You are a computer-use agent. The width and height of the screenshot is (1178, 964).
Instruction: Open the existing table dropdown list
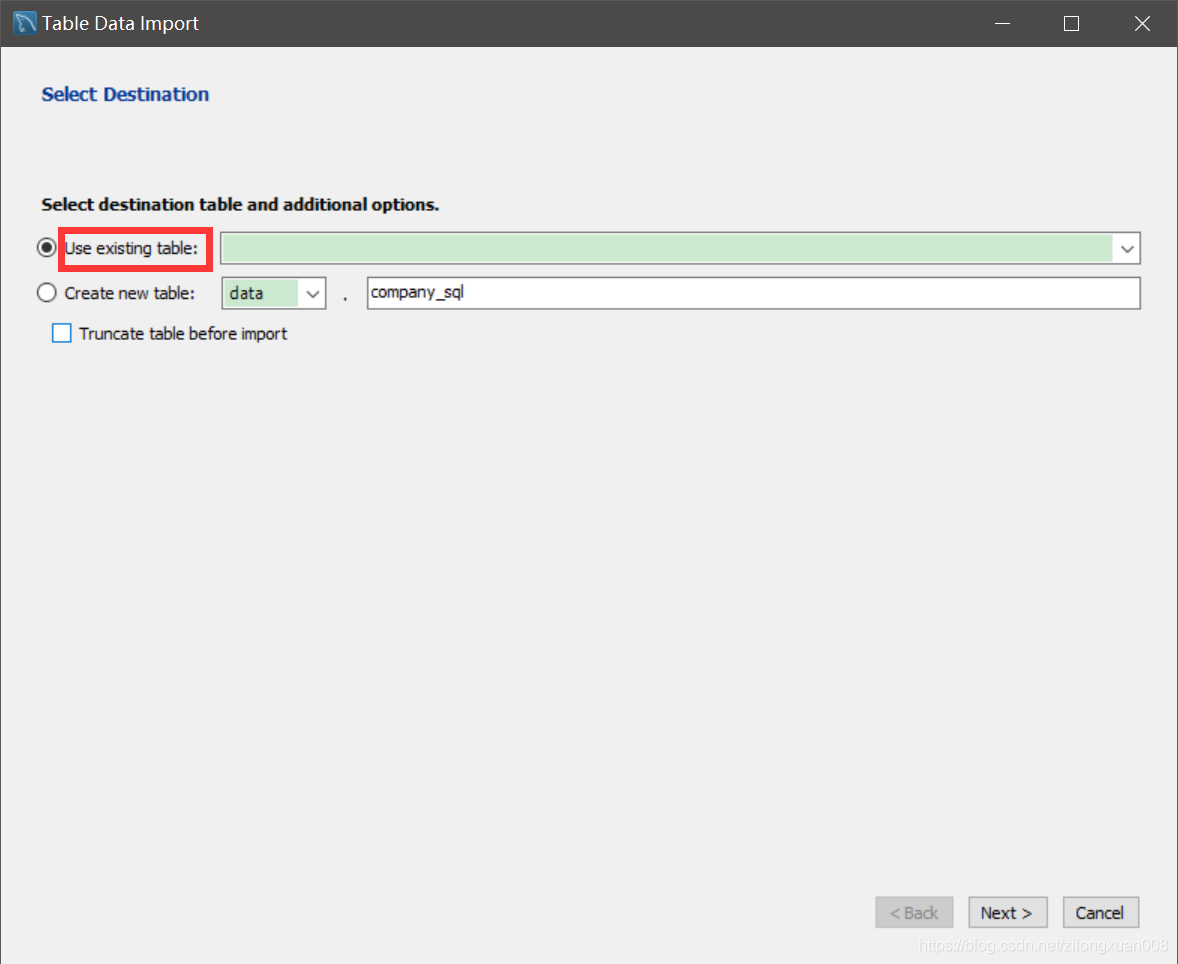click(1127, 248)
